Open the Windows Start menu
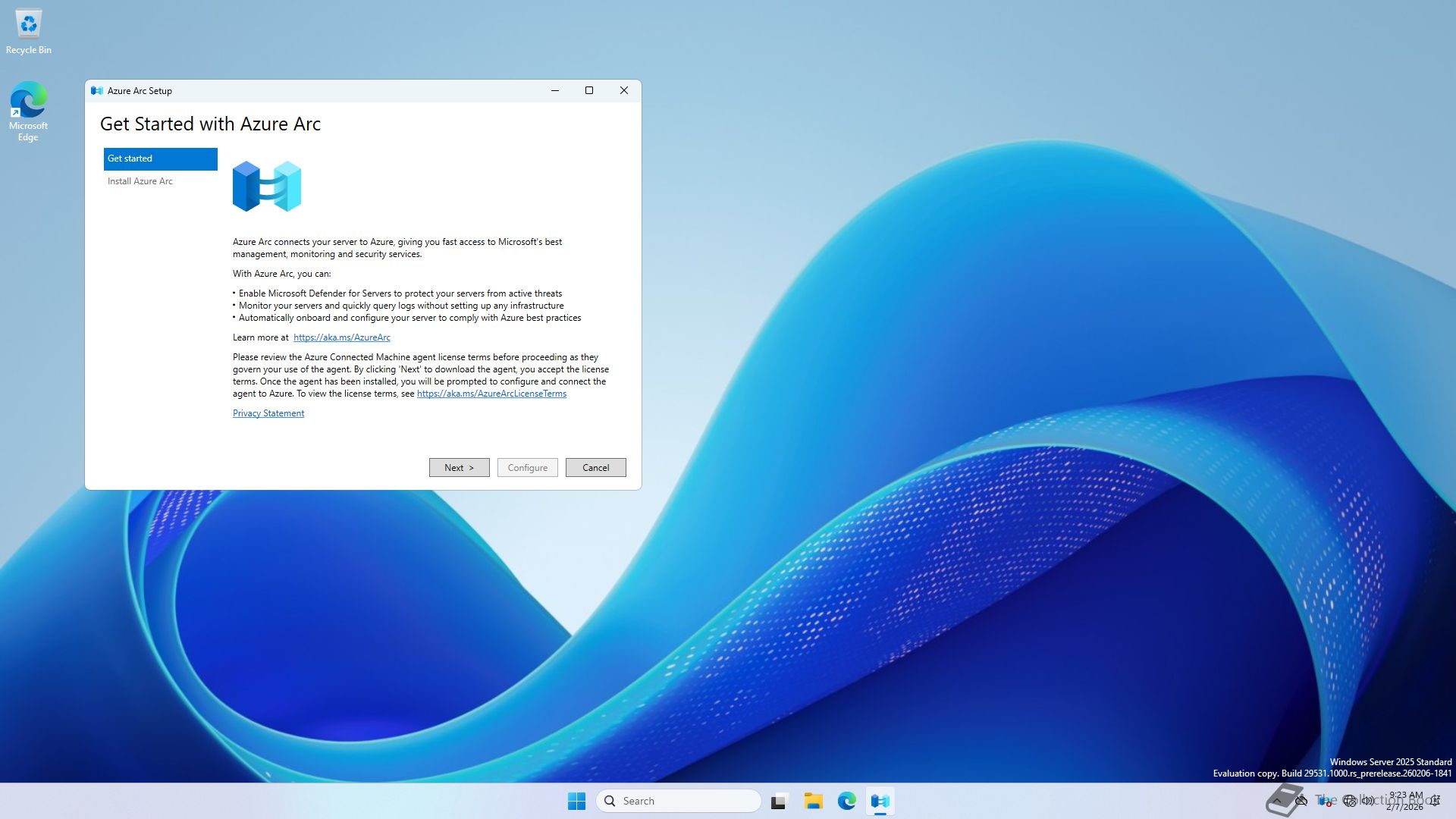The width and height of the screenshot is (1456, 819). pyautogui.click(x=576, y=801)
